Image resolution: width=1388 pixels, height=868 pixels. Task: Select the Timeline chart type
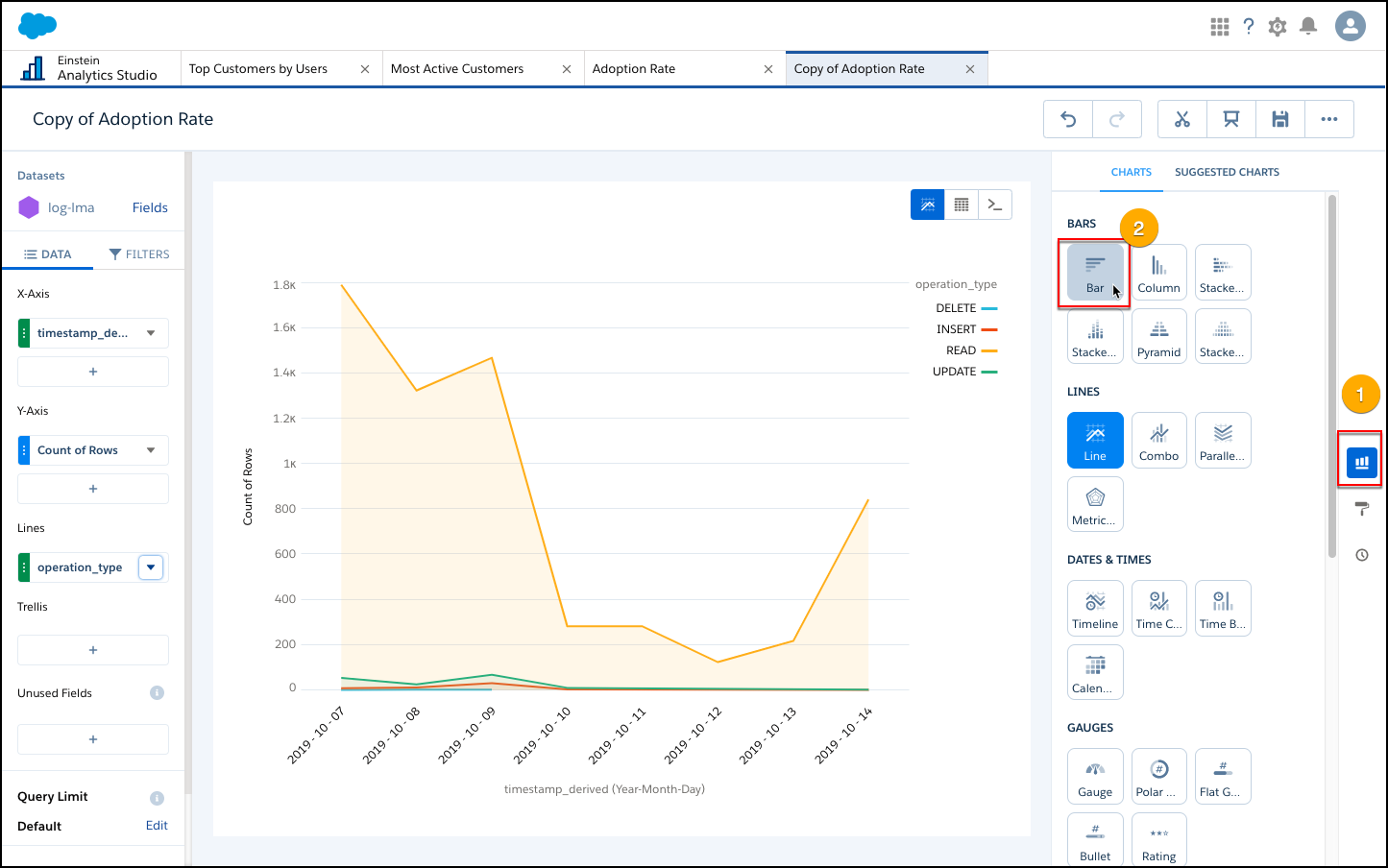tap(1095, 608)
